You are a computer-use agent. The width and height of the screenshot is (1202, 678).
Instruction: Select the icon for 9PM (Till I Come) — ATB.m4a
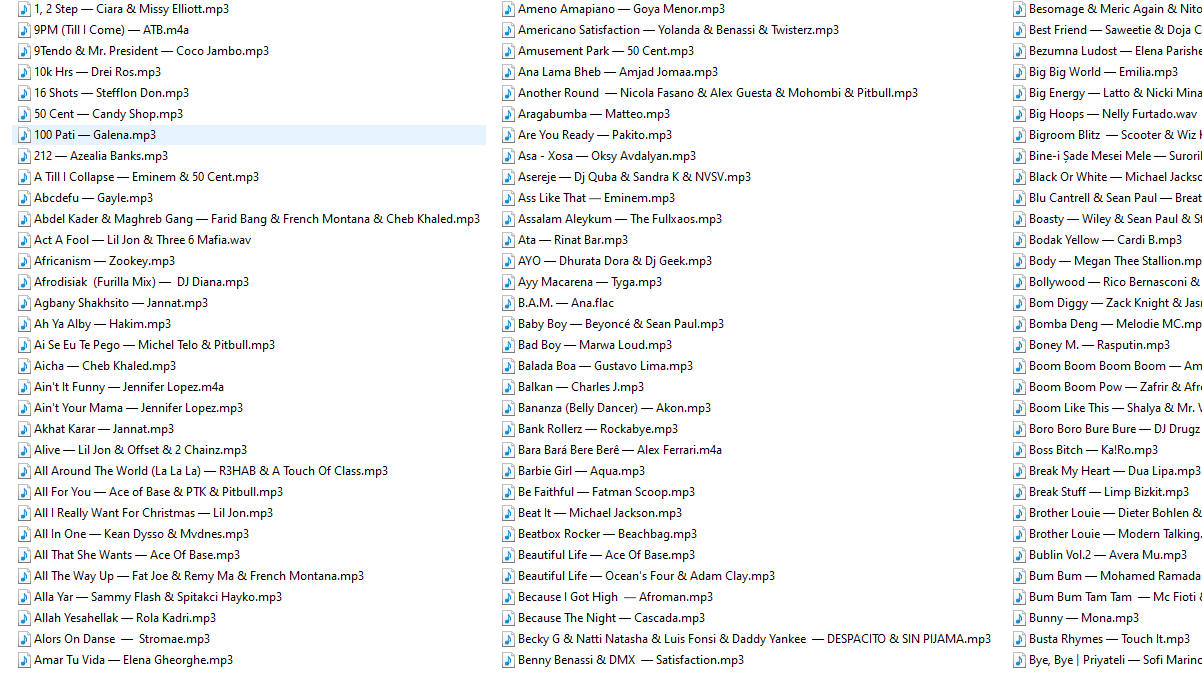click(x=24, y=30)
